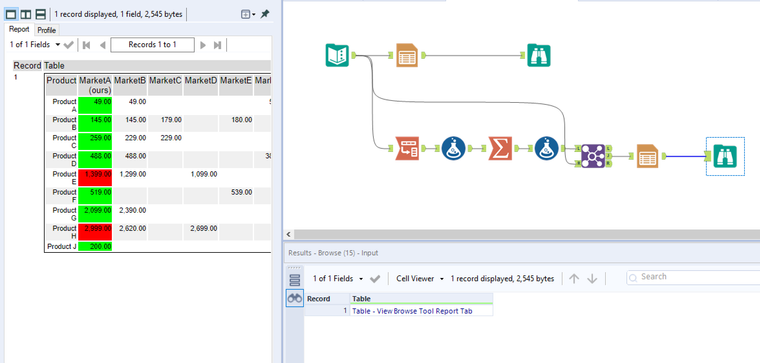The height and width of the screenshot is (363, 760).
Task: Click the green 259.00 cell for Product C
Action: pos(95,142)
